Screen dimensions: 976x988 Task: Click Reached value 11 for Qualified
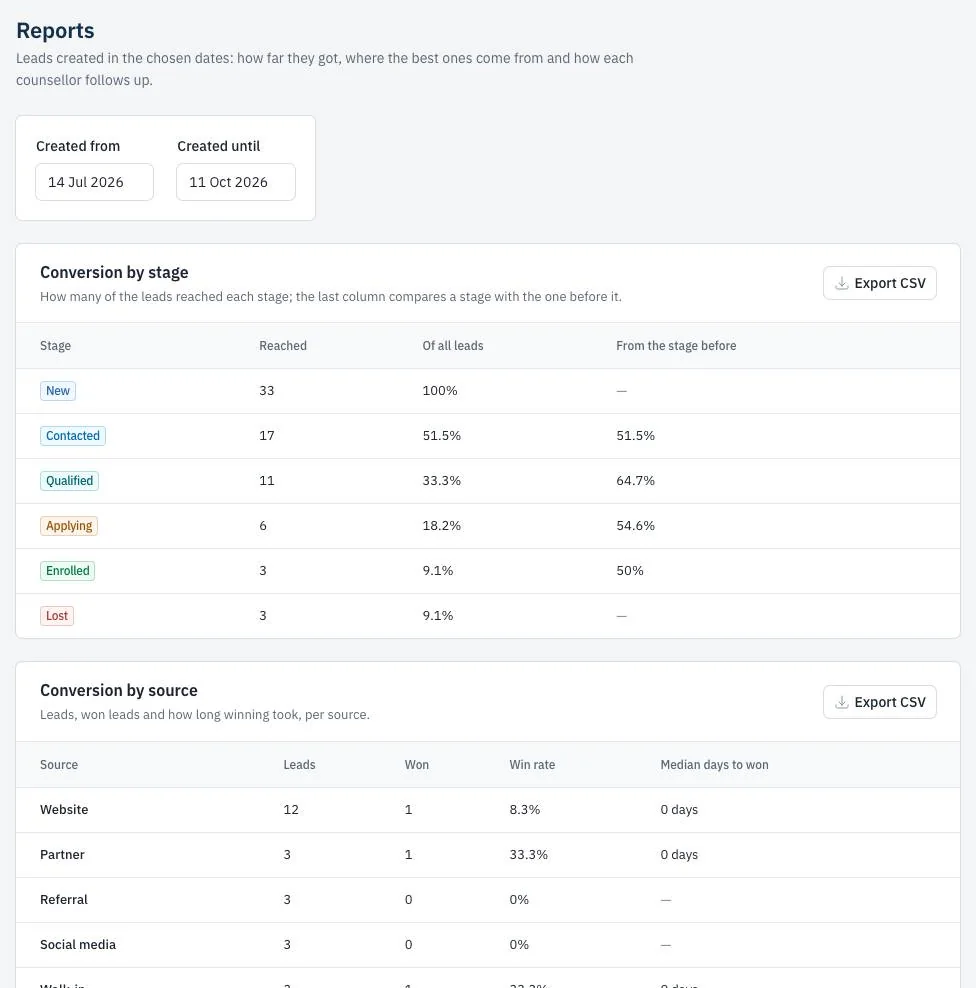[x=267, y=481]
